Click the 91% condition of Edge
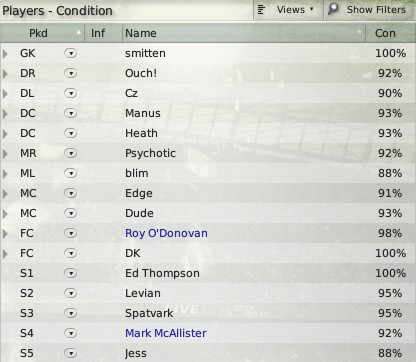Screen dimensions: 416x362 [390, 193]
